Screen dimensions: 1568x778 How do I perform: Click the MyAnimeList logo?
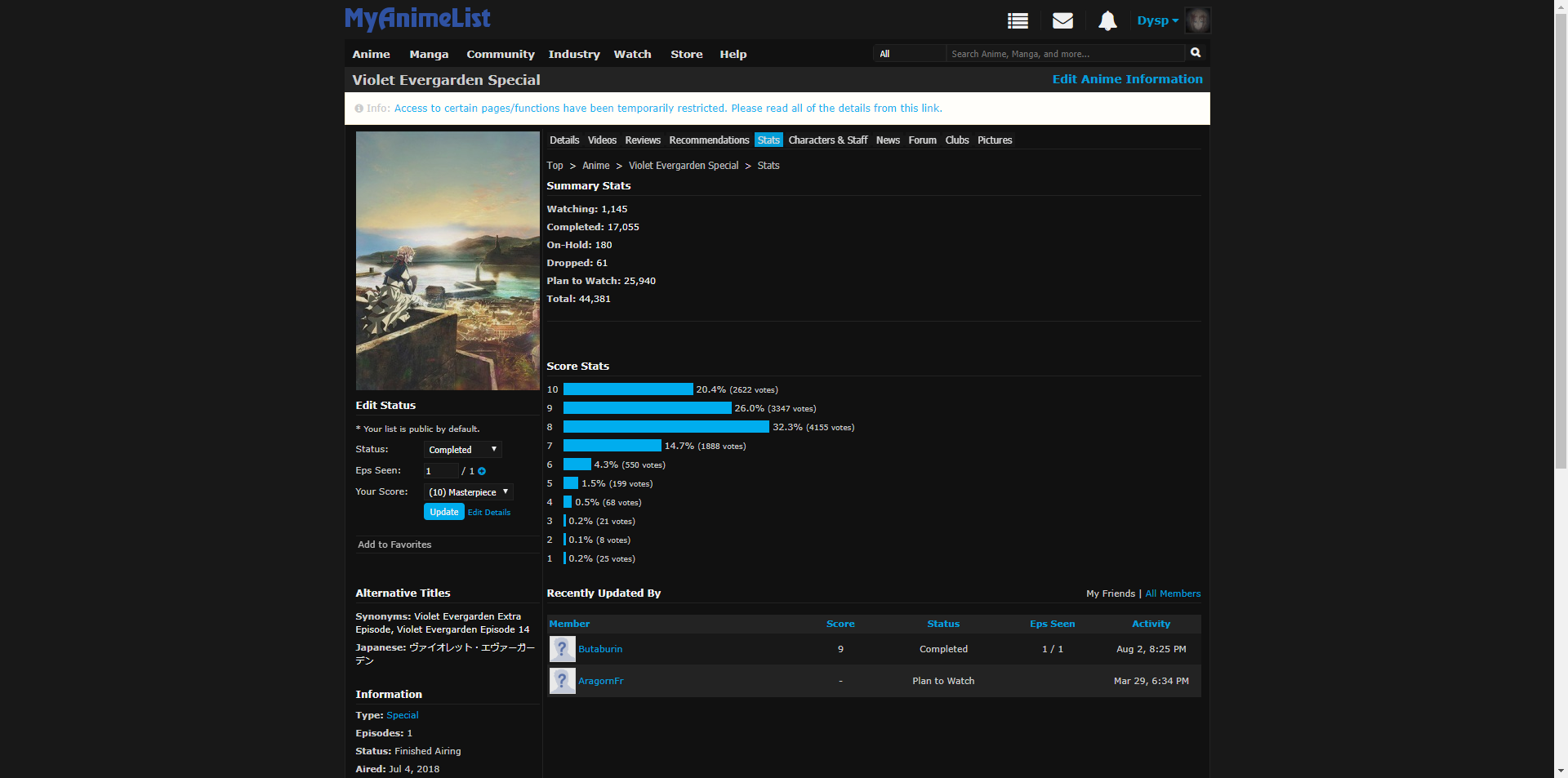[x=417, y=19]
